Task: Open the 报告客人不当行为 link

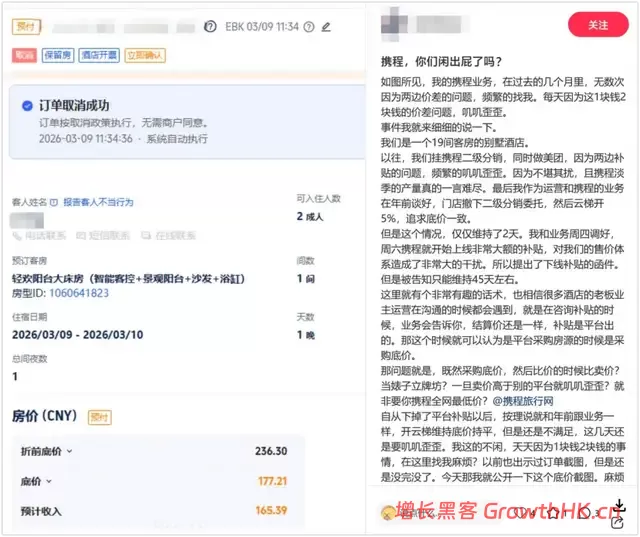Action: click(98, 202)
